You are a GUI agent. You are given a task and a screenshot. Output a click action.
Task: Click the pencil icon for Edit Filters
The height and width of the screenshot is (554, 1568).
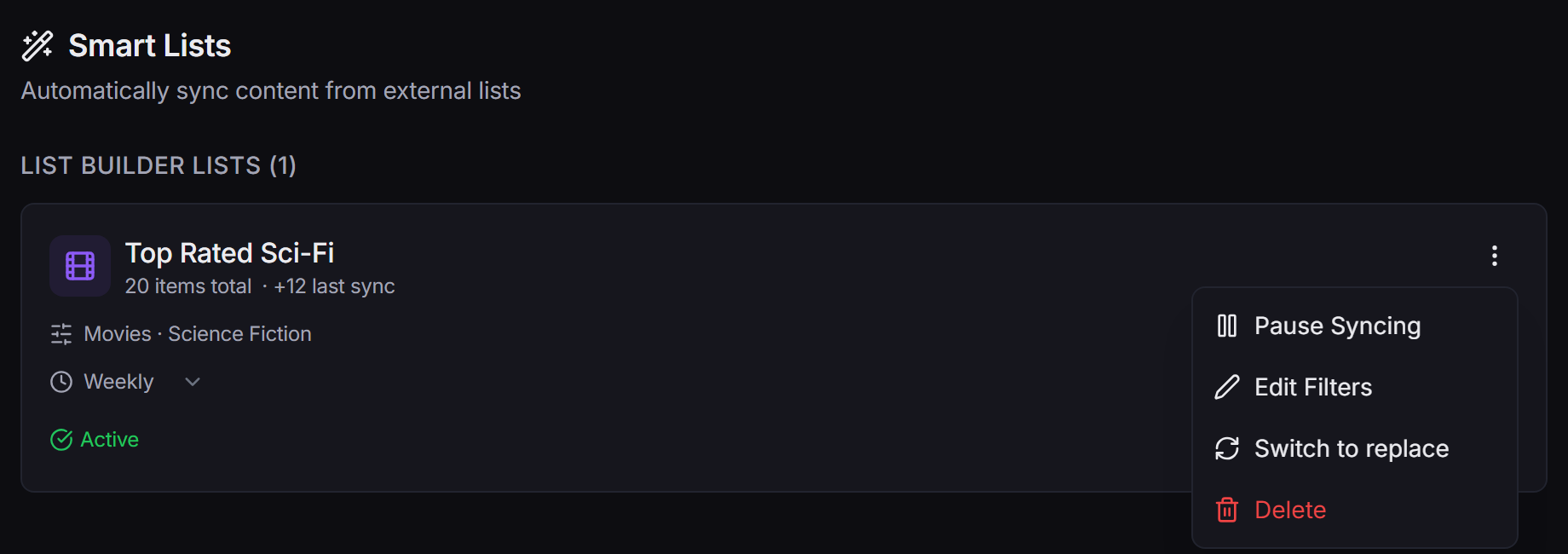pos(1227,387)
